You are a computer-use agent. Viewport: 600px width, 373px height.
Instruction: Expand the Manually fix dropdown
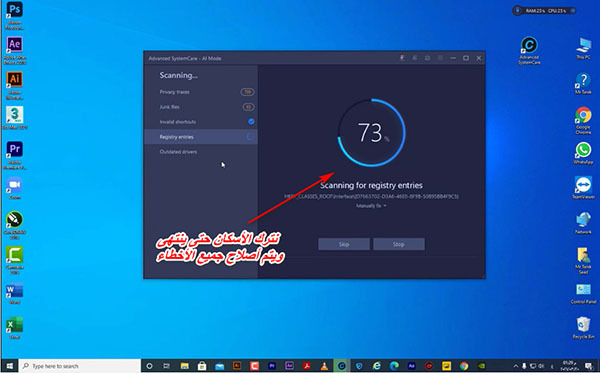(x=371, y=206)
